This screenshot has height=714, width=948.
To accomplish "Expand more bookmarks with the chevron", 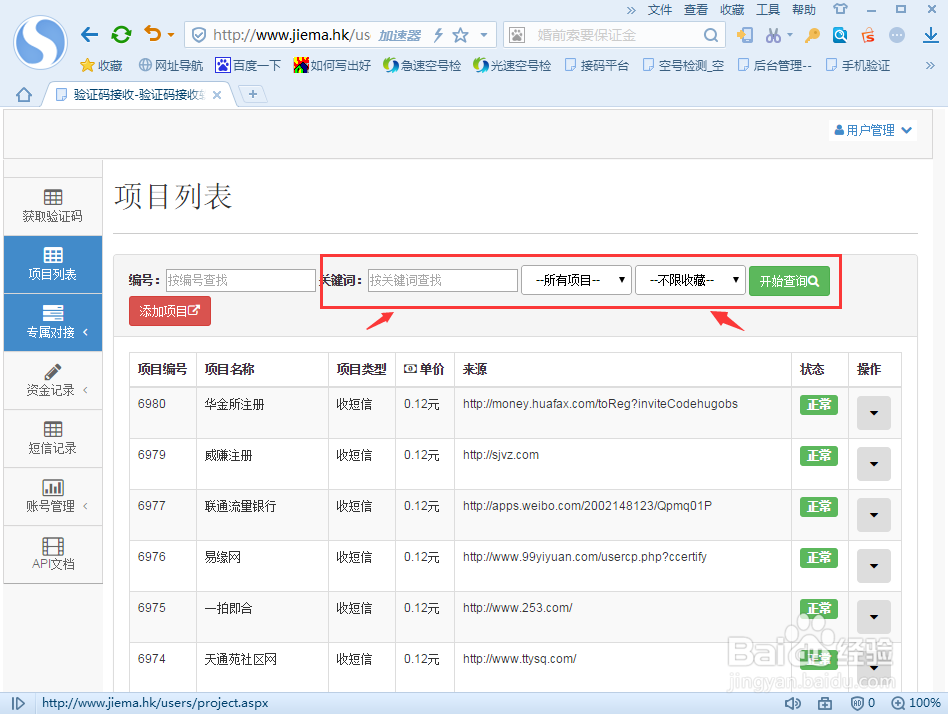I will click(930, 65).
